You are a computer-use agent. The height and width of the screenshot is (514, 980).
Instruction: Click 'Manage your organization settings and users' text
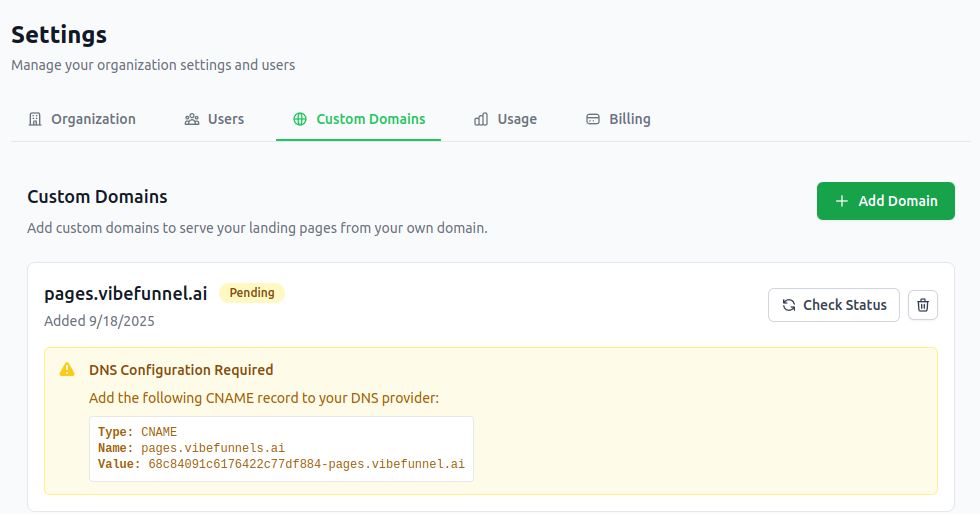coord(153,65)
